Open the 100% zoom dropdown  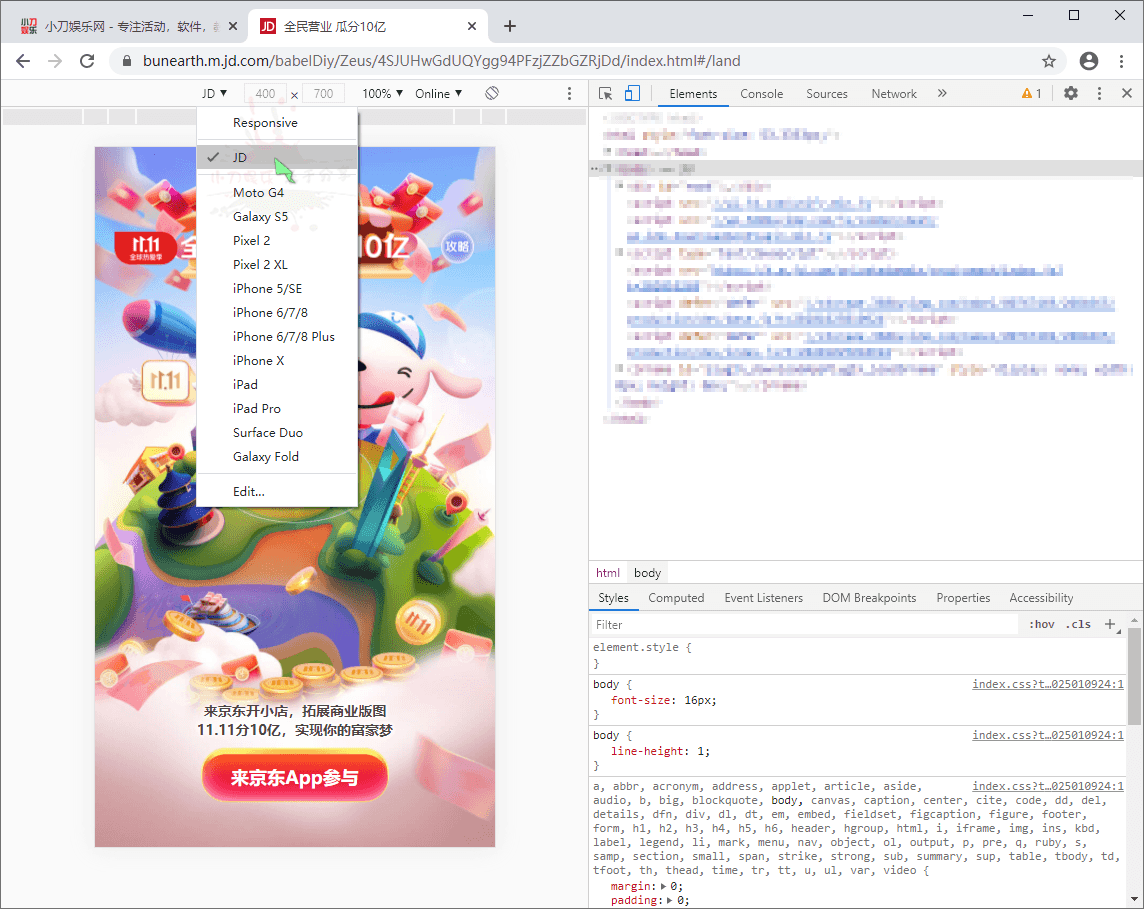pyautogui.click(x=382, y=93)
